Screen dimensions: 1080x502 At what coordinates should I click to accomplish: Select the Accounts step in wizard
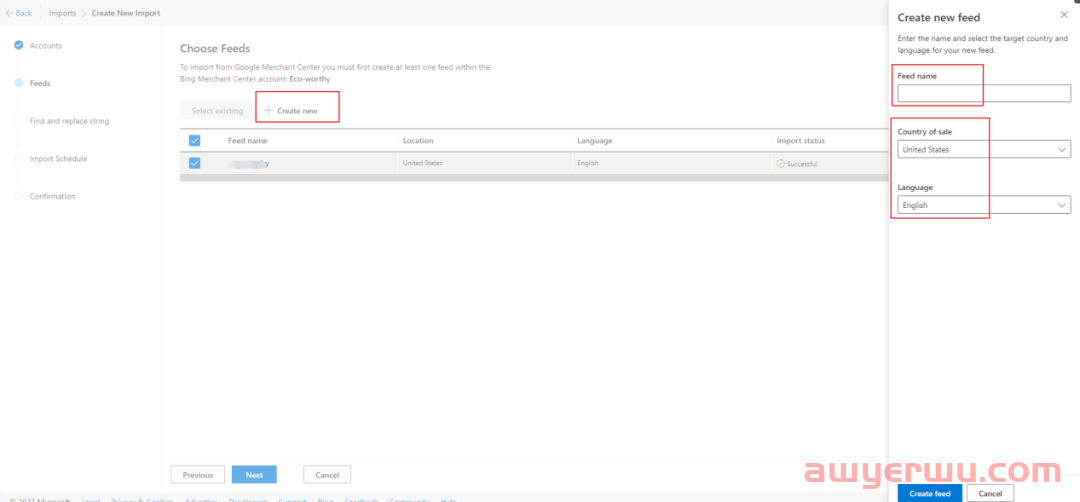45,45
